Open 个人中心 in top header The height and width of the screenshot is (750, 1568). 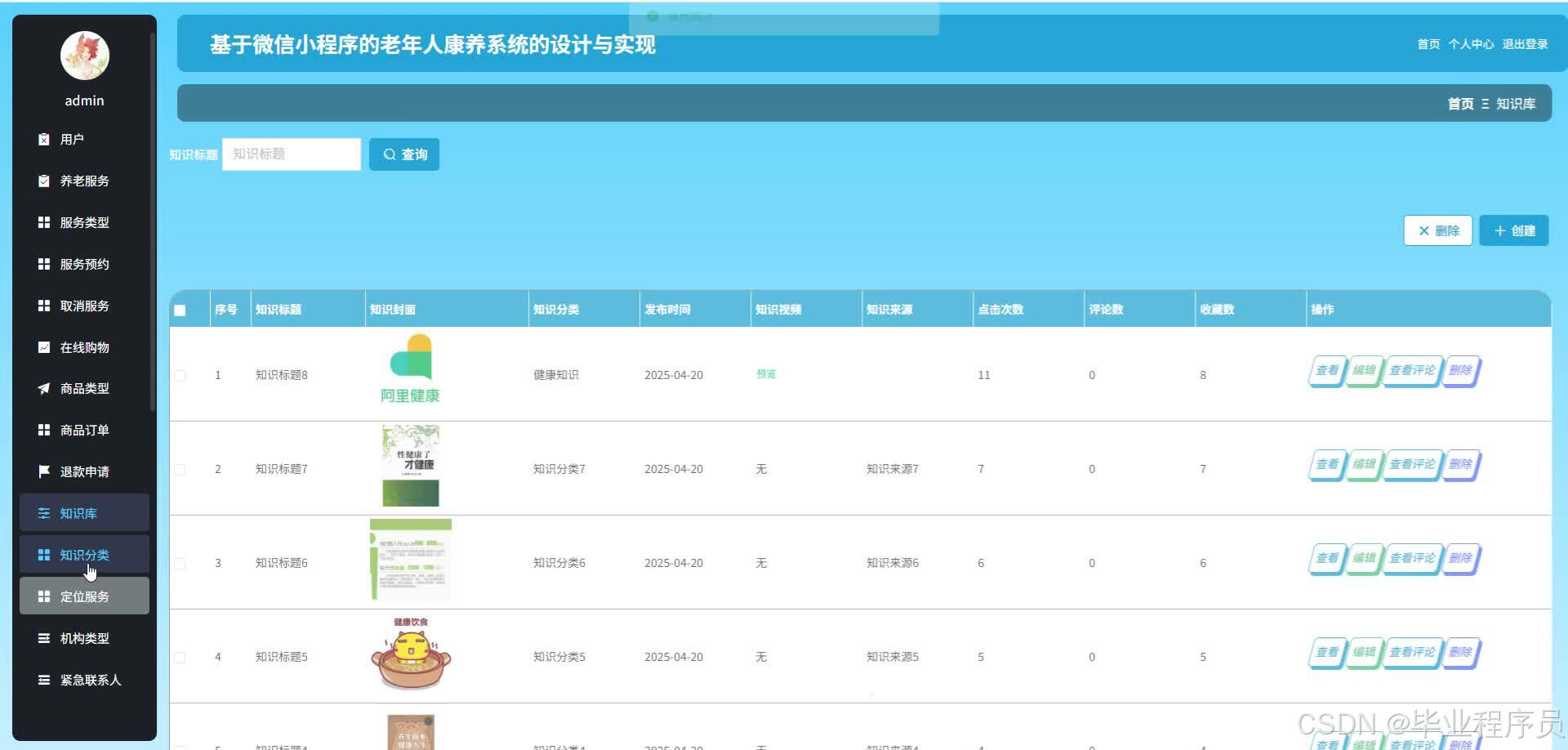pyautogui.click(x=1471, y=44)
